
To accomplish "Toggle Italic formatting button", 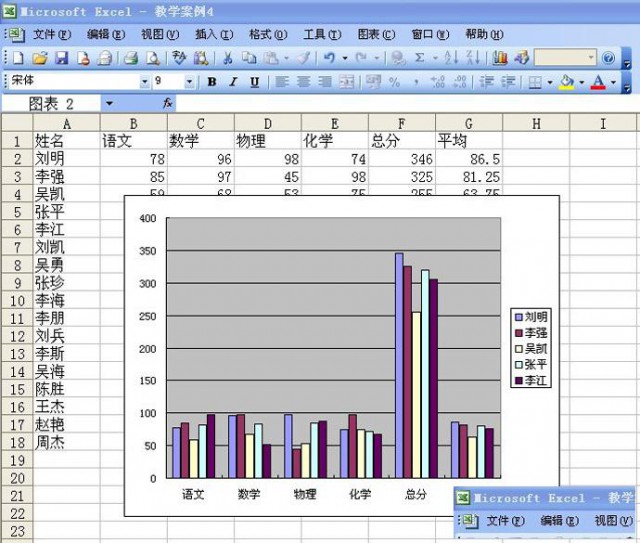I will 233,82.
